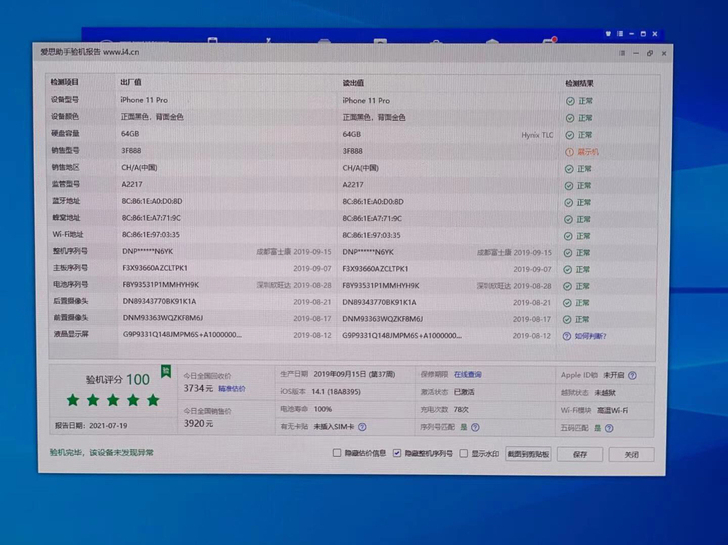Screen dimensions: 728x545
Task: Open the 在线查询 warranty lookup link
Action: pyautogui.click(x=465, y=375)
